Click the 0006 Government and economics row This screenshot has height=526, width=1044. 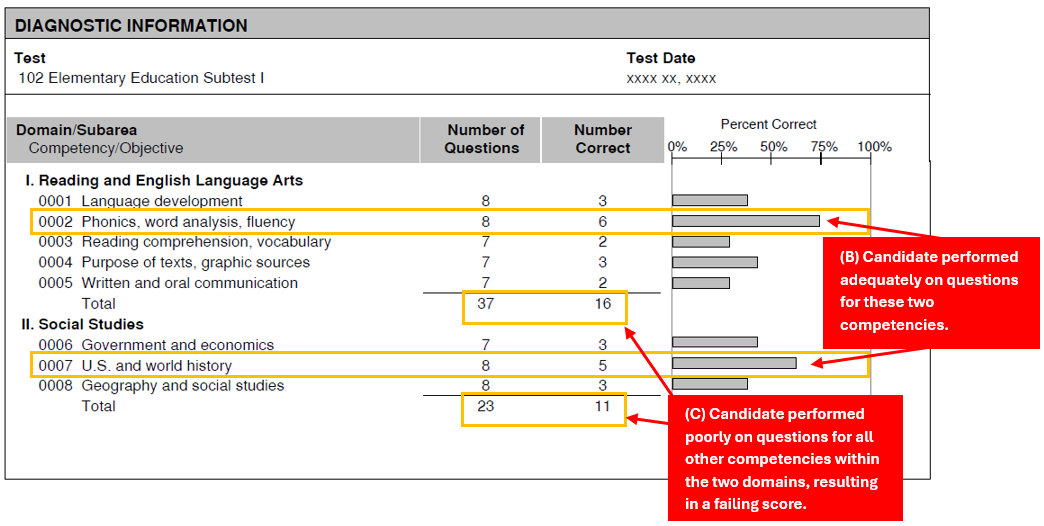click(x=156, y=345)
